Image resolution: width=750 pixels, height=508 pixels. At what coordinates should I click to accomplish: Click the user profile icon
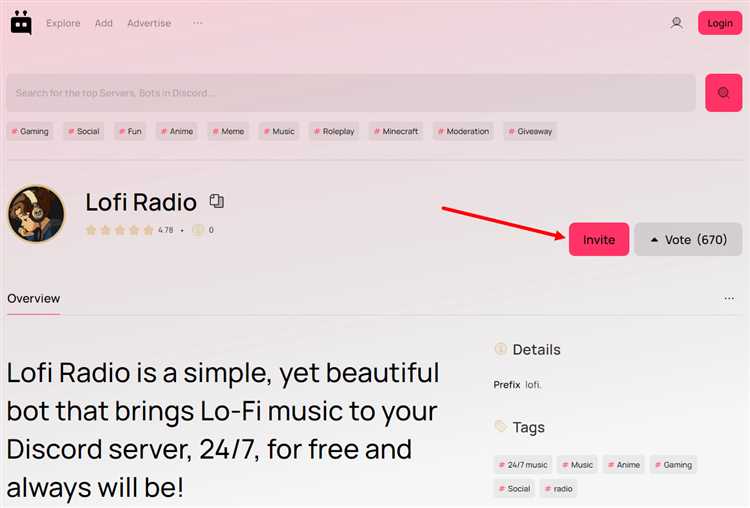coord(676,23)
